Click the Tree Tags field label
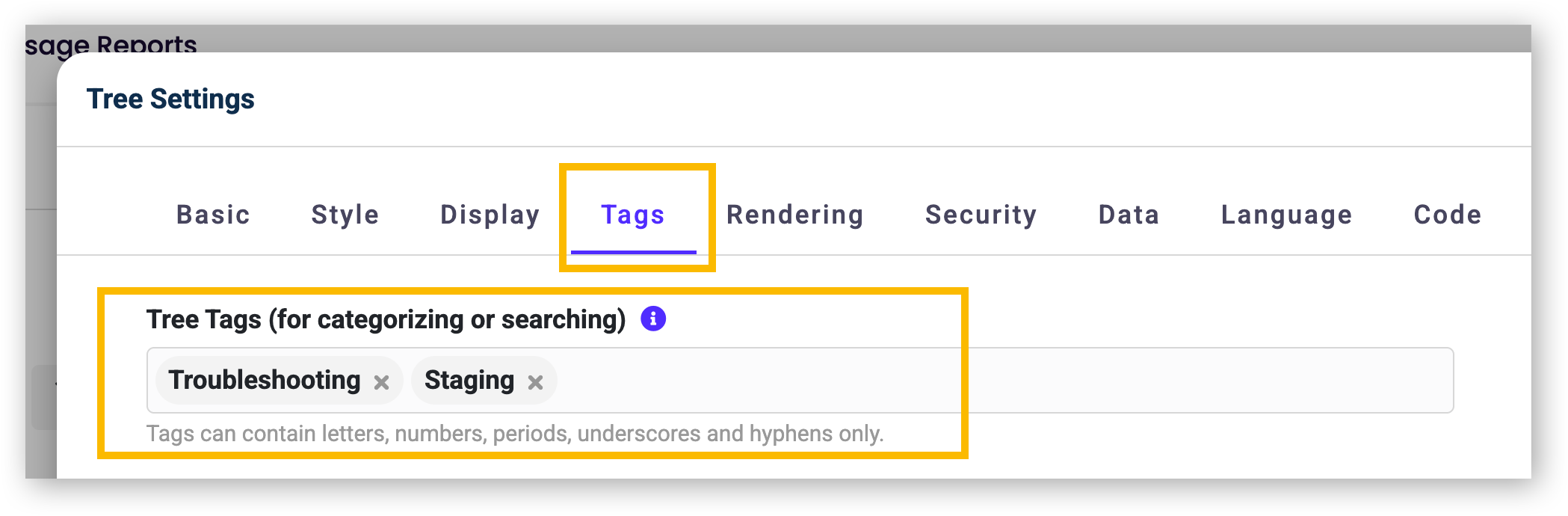This screenshot has height=516, width=1568. point(386,319)
